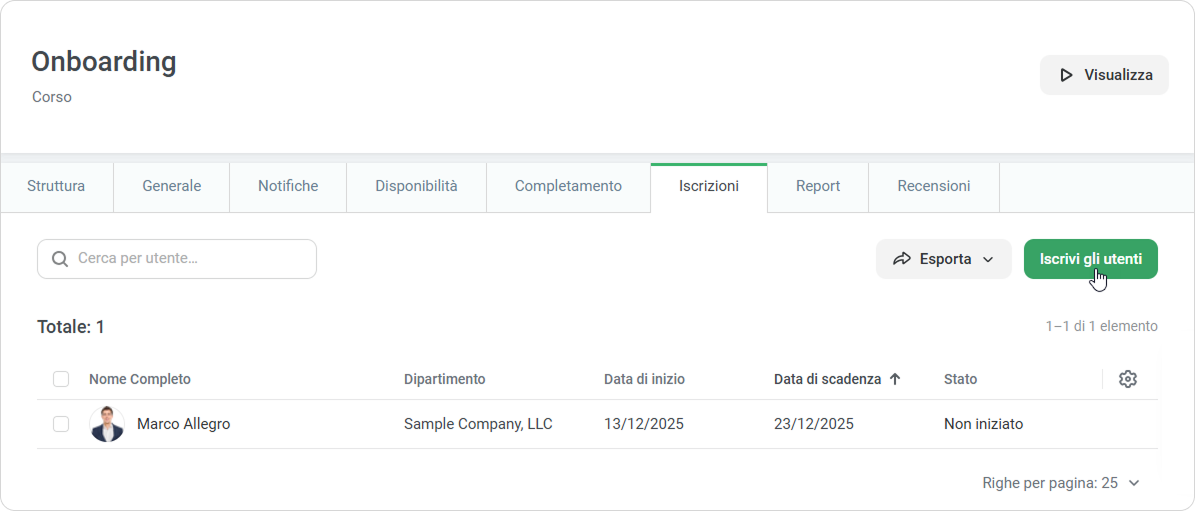Viewport: 1195px width, 511px height.
Task: Sort by the Data di inizio column
Action: (x=644, y=379)
